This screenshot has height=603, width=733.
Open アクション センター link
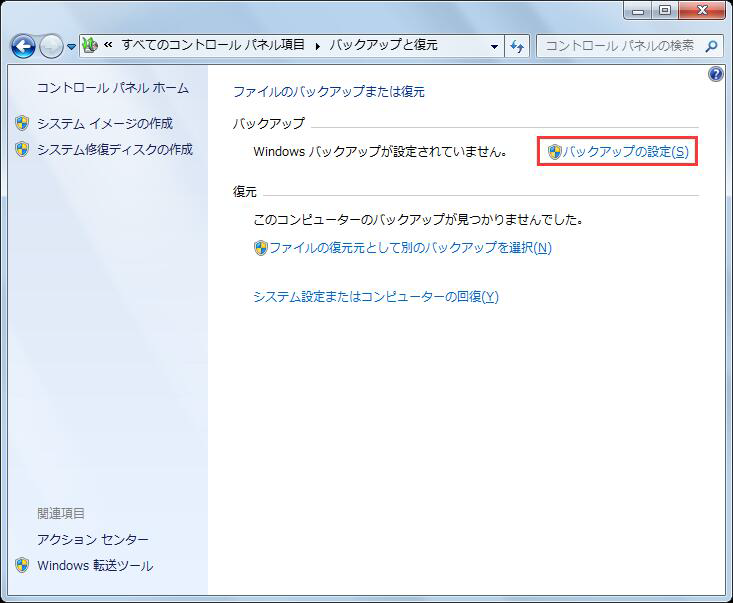point(93,539)
